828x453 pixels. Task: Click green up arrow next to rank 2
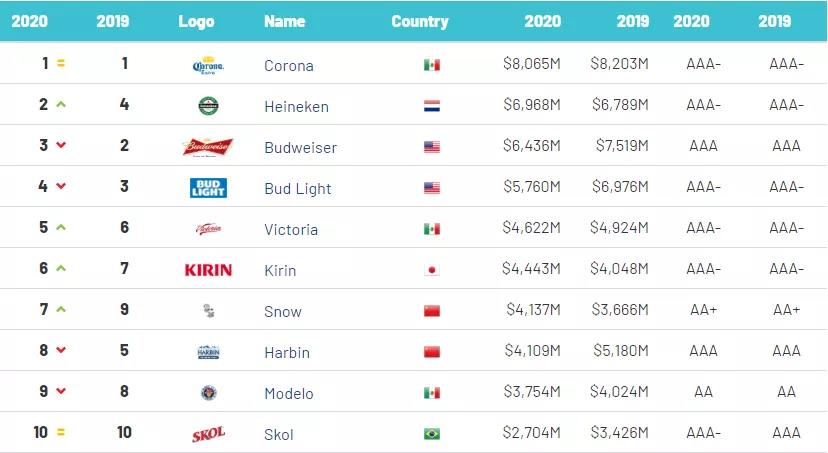coord(61,105)
